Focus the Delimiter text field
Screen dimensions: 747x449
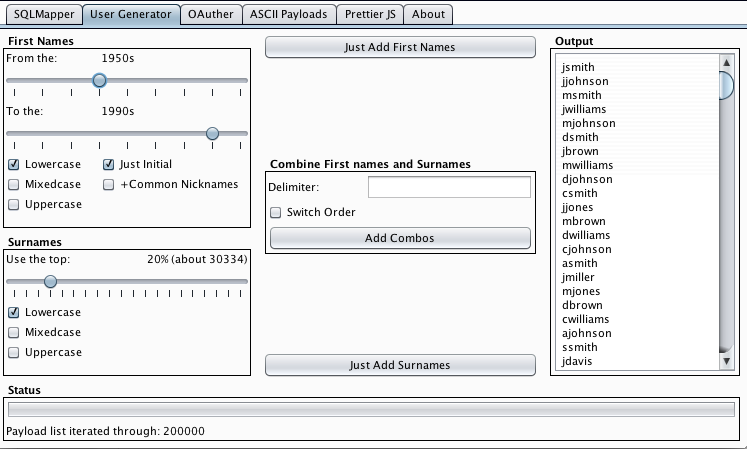click(449, 187)
